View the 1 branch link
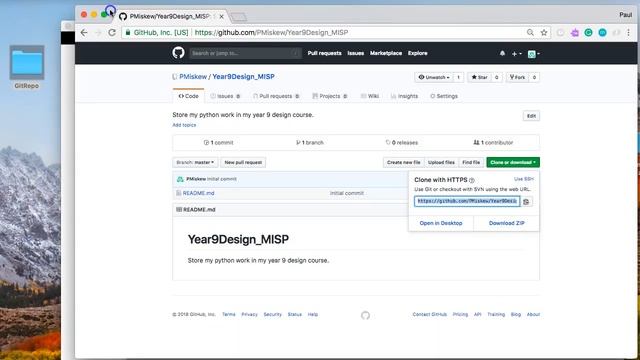Screen dimensions: 640x360 click(310, 143)
